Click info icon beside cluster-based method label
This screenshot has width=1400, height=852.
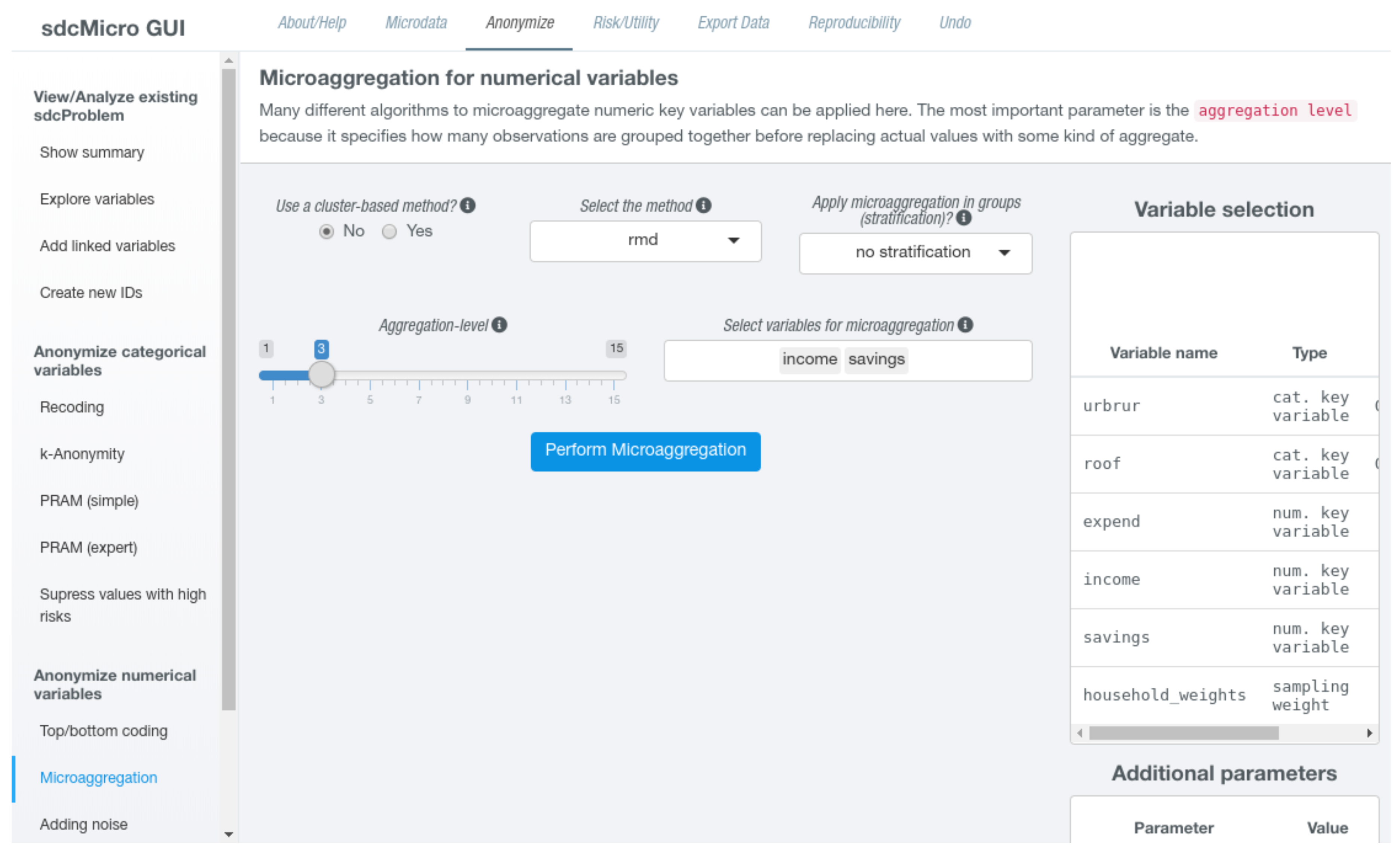pos(468,205)
